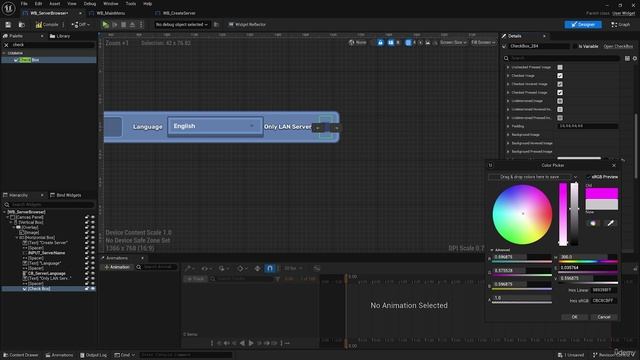Click the CheckBox_204 name field
The height and width of the screenshot is (360, 640).
(539, 47)
